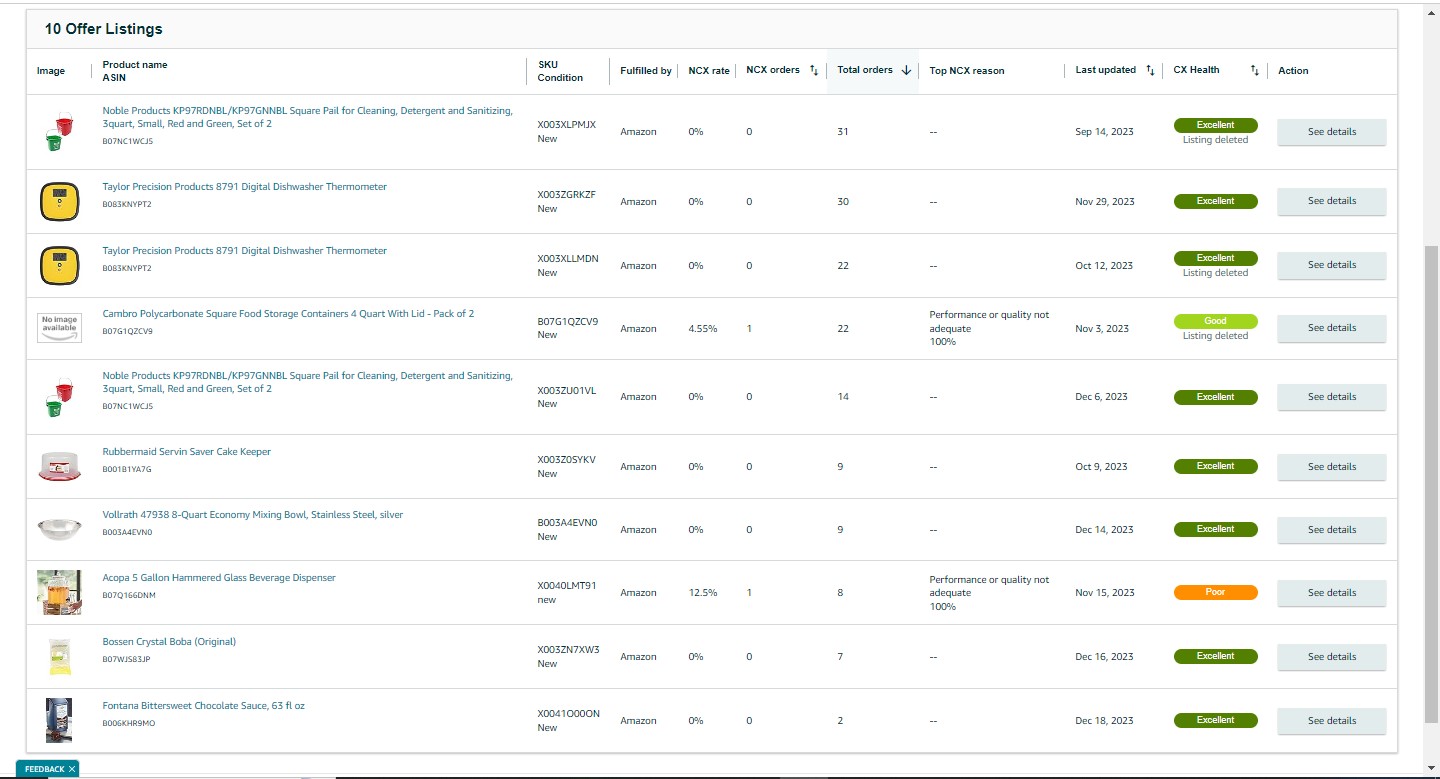Open the Vollrath 47938 Mixing Bowl link

(x=253, y=515)
